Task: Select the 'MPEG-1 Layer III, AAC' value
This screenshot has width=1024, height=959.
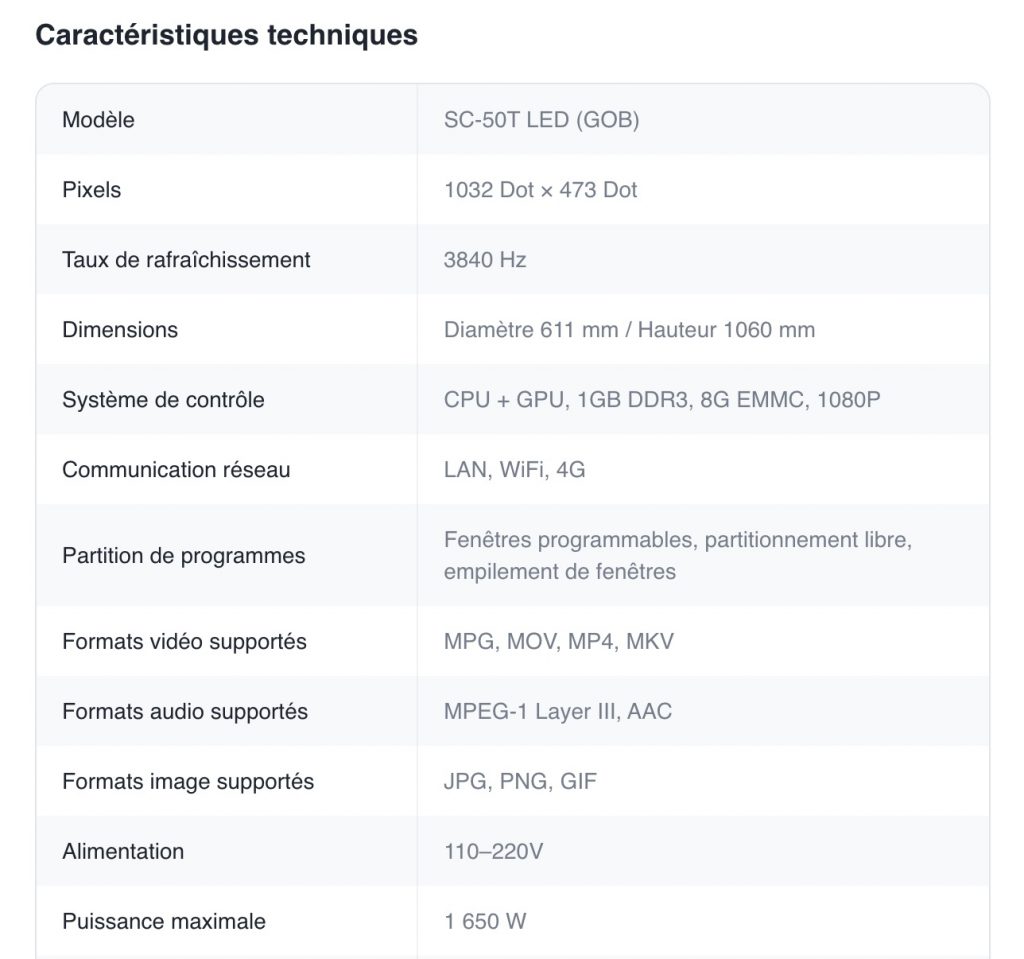Action: click(x=558, y=712)
